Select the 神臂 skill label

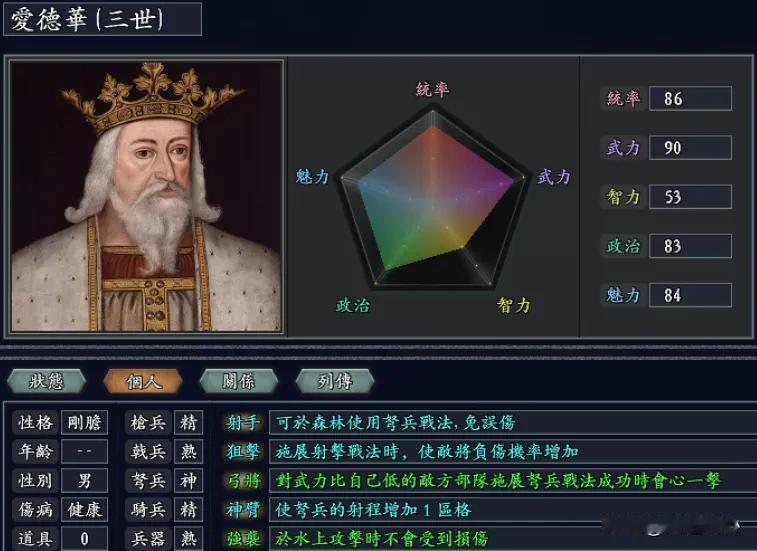pos(243,509)
